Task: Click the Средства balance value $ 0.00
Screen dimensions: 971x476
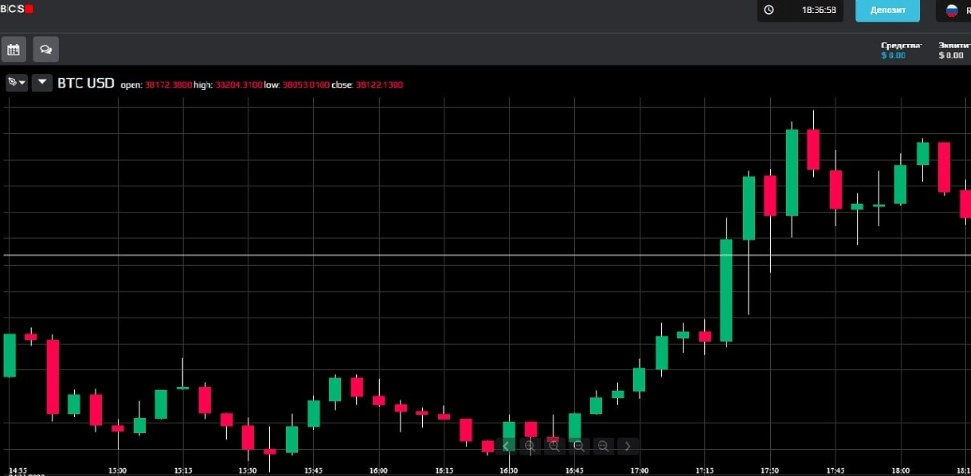Action: pyautogui.click(x=893, y=55)
